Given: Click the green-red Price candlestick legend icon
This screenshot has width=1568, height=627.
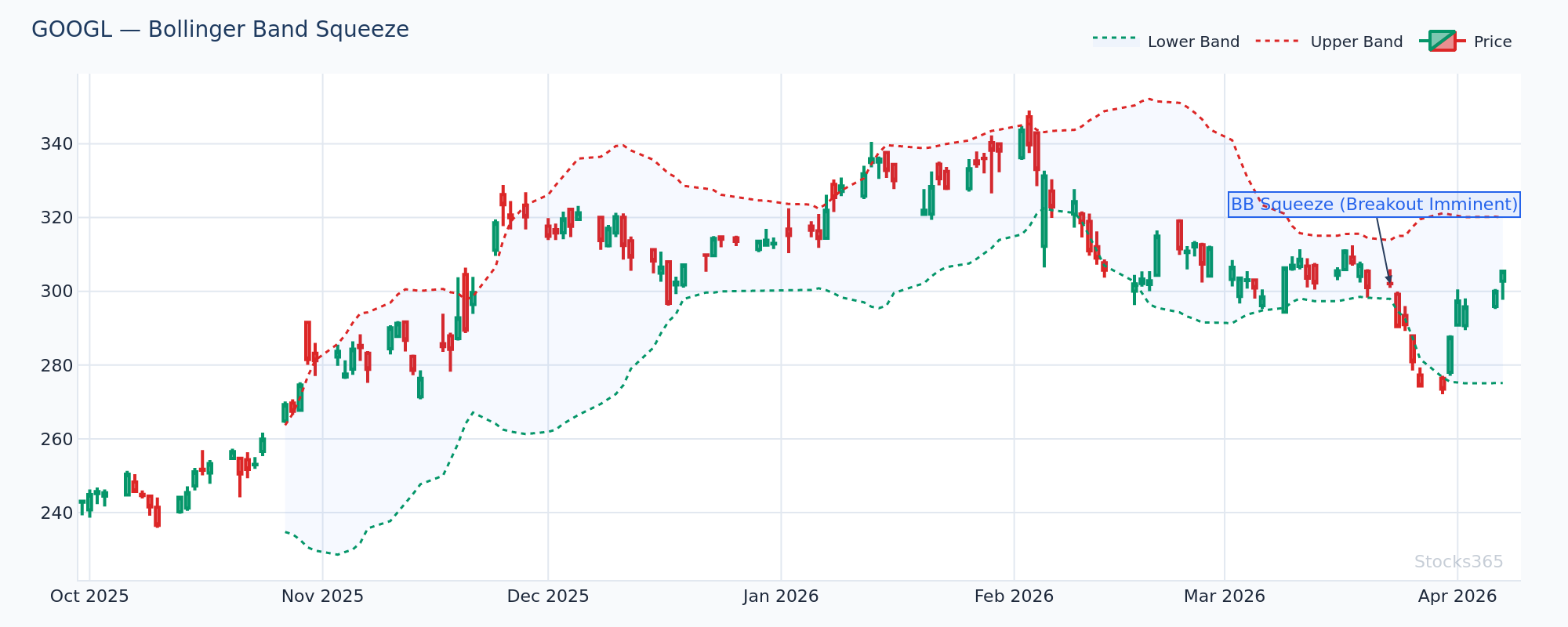Looking at the screenshot, I should pos(1442,41).
